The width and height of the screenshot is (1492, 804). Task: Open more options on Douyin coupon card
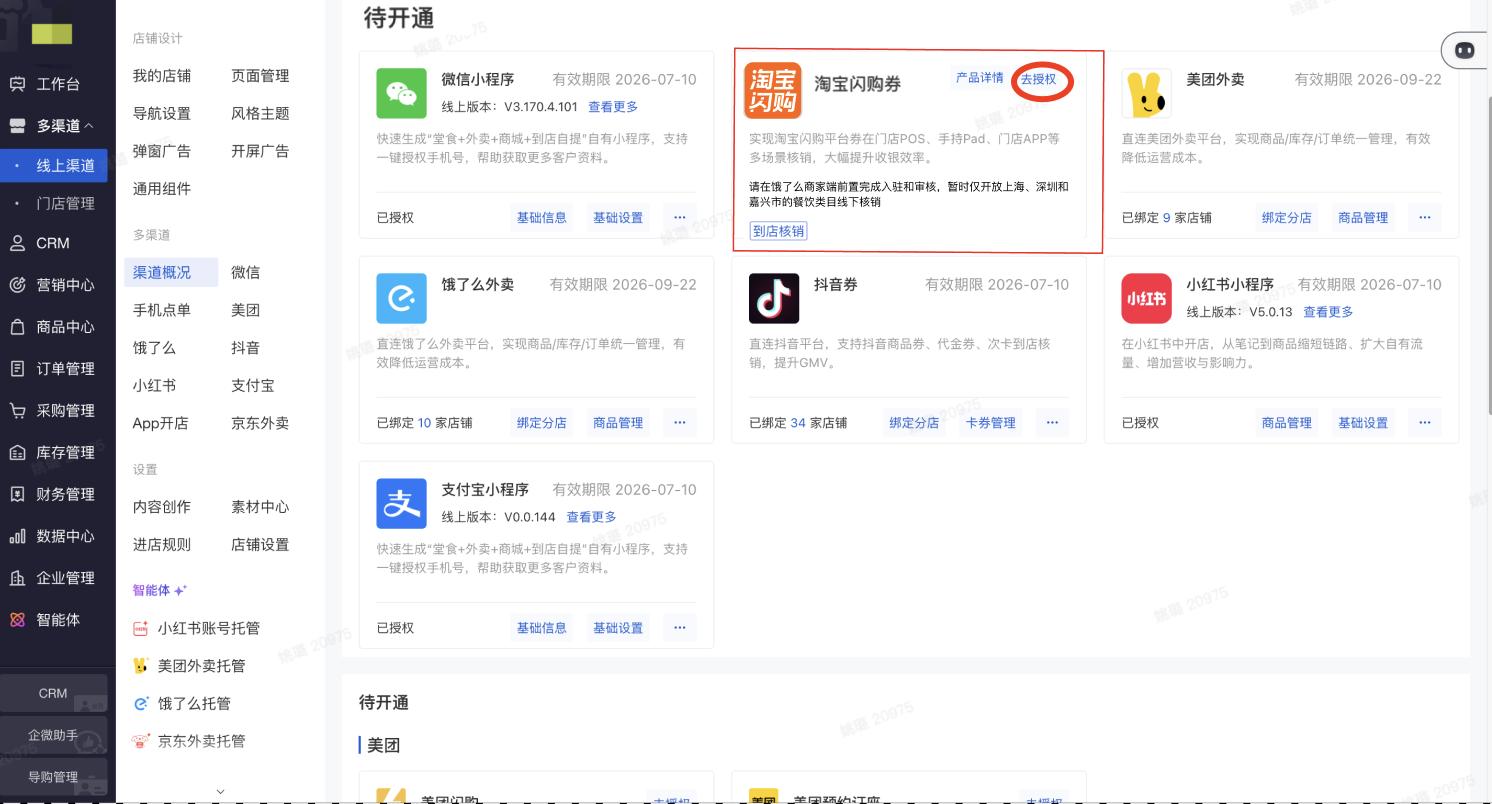coord(1052,422)
